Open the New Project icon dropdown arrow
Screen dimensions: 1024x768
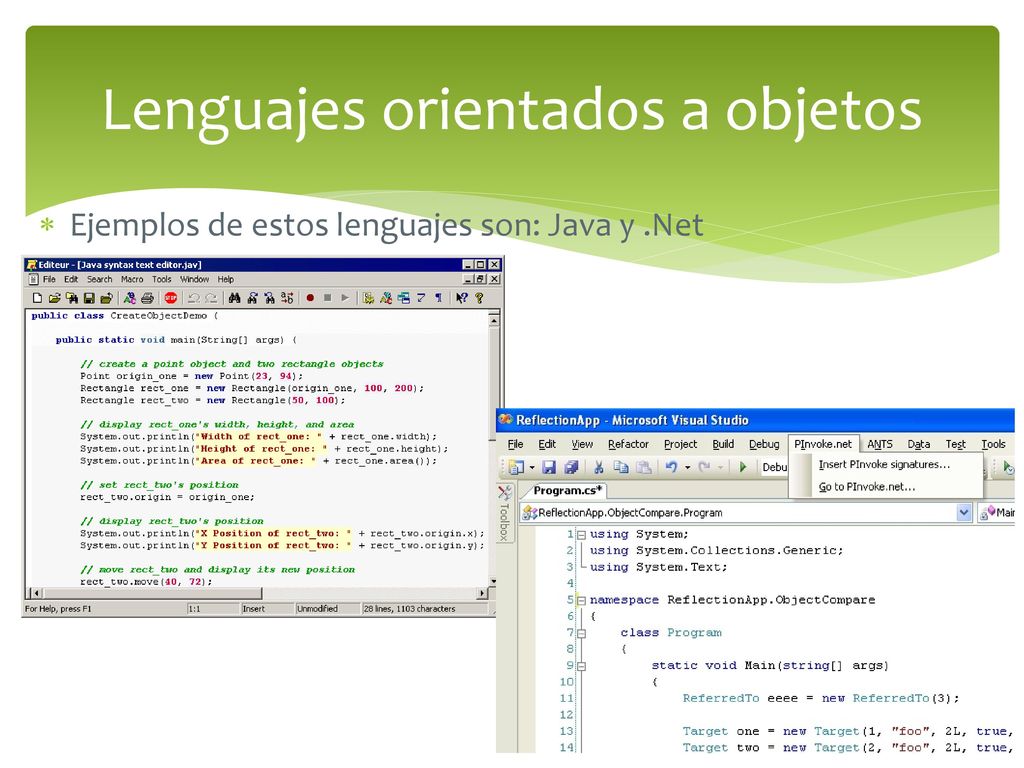pos(532,468)
